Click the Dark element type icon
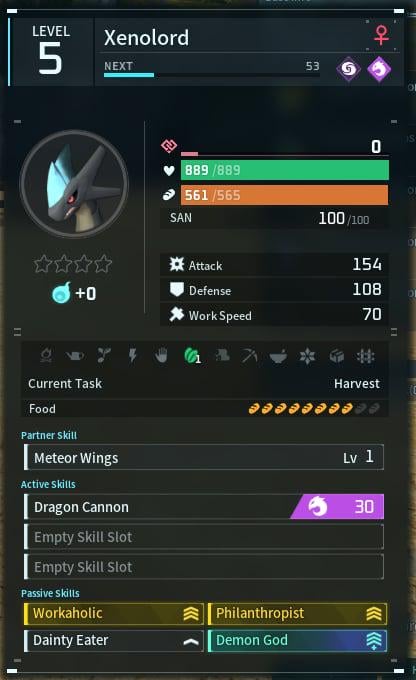Viewport: 416px width, 680px height. click(x=349, y=69)
